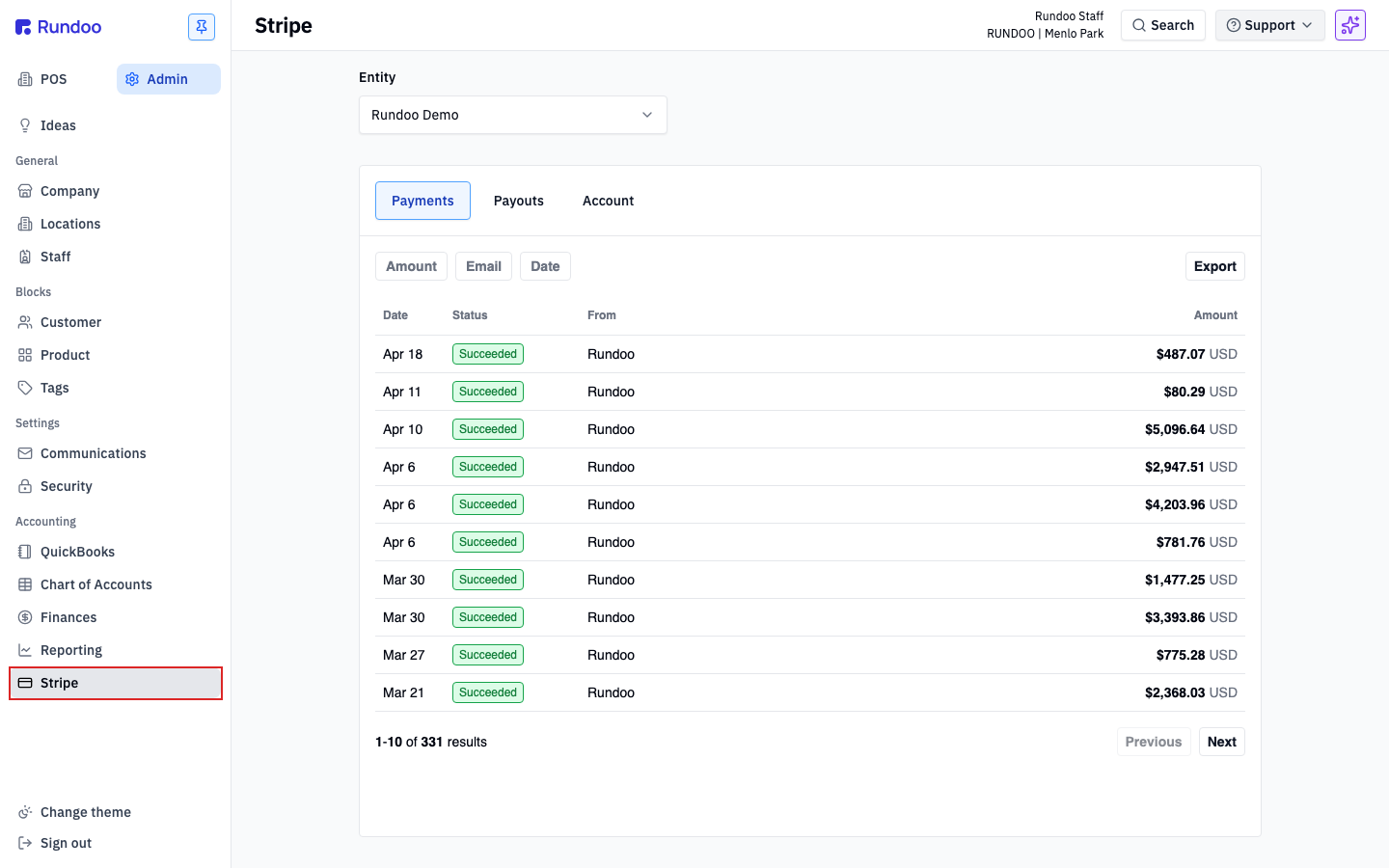
Task: Click the Search button label
Action: click(1172, 25)
